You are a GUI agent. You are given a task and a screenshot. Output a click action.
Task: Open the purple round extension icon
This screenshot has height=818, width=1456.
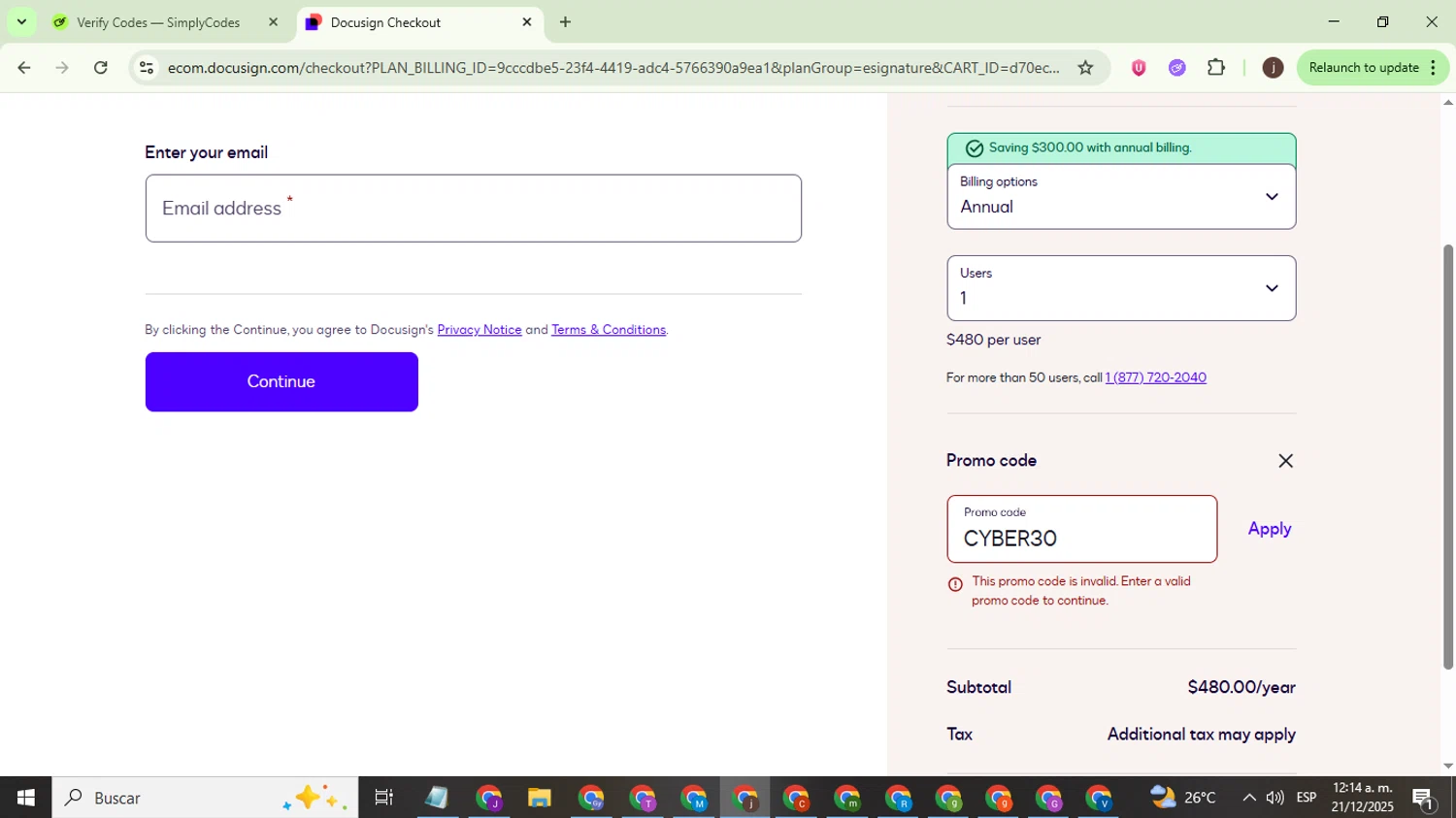point(1177,68)
